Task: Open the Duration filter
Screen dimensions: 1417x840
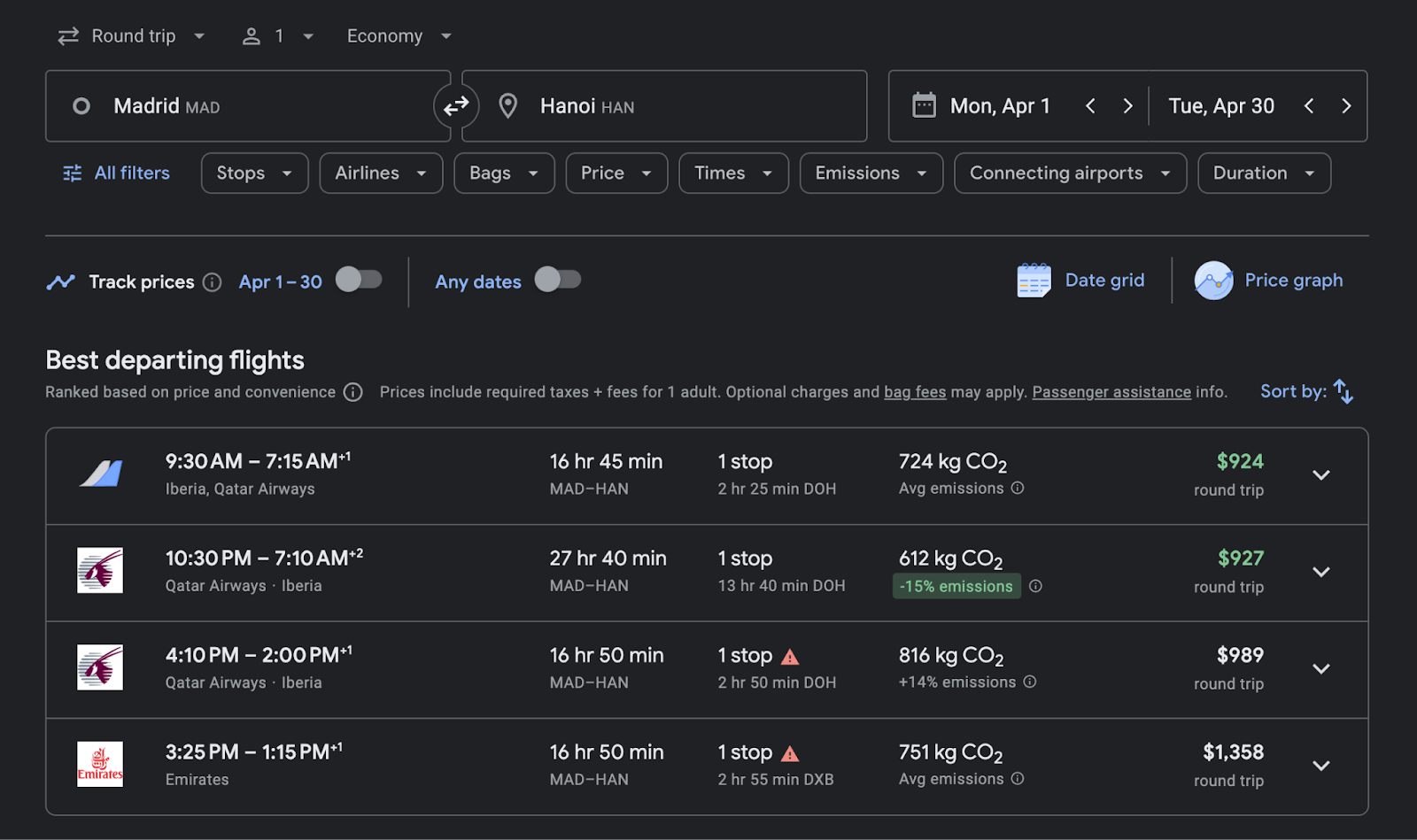Action: (1264, 173)
